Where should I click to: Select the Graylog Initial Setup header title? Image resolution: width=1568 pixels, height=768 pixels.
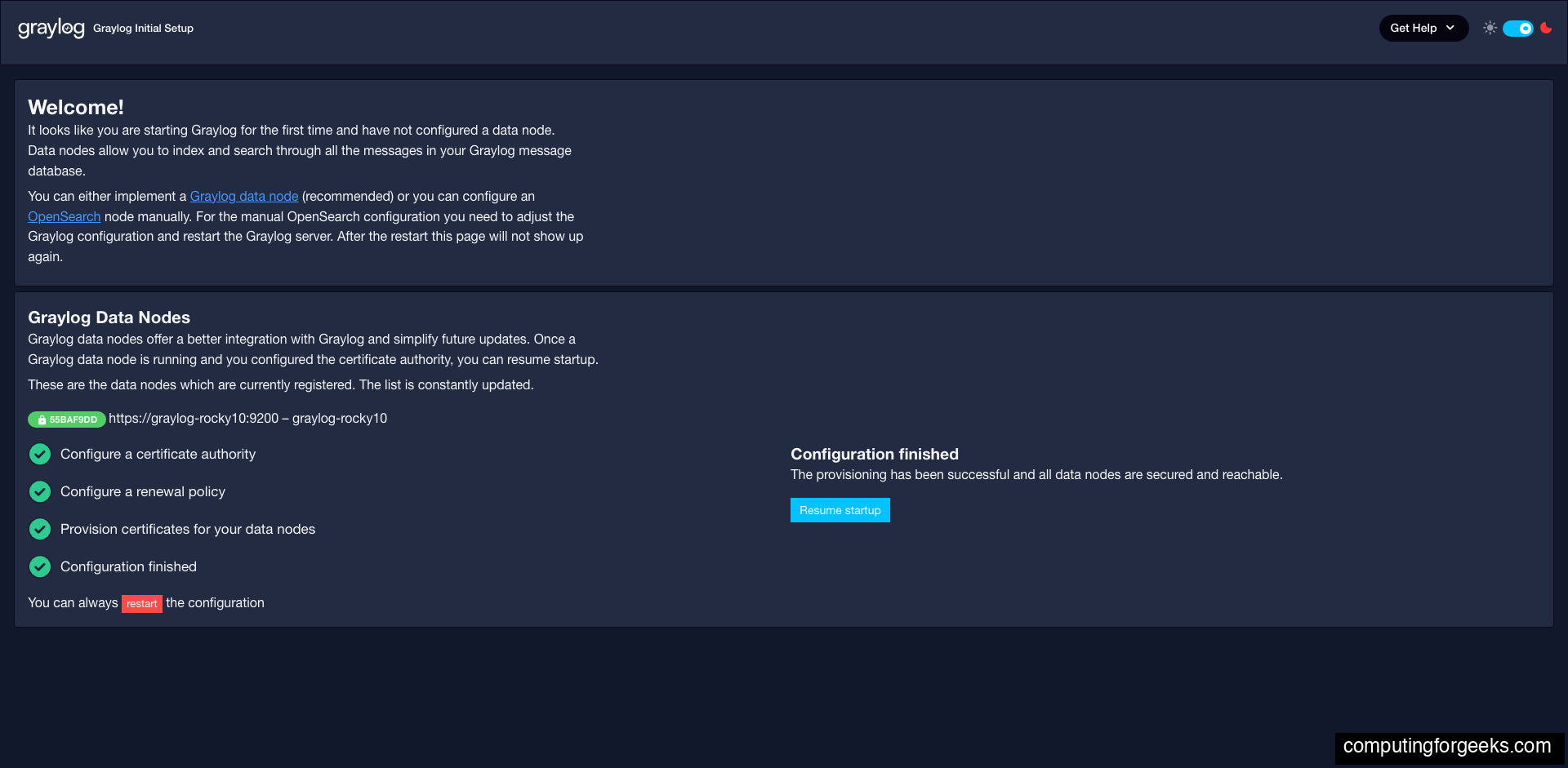[x=143, y=28]
